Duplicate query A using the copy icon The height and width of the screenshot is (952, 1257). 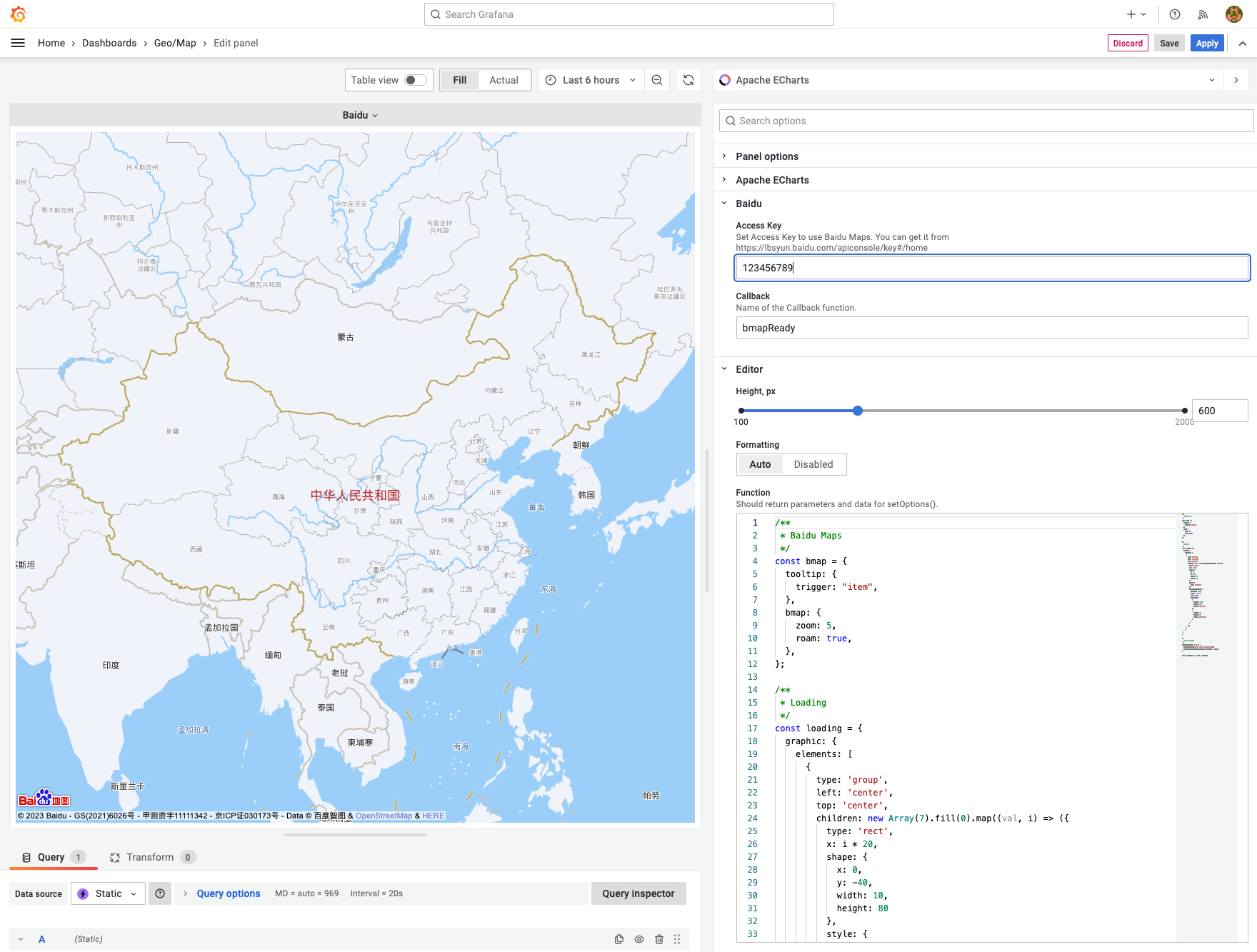tap(619, 939)
